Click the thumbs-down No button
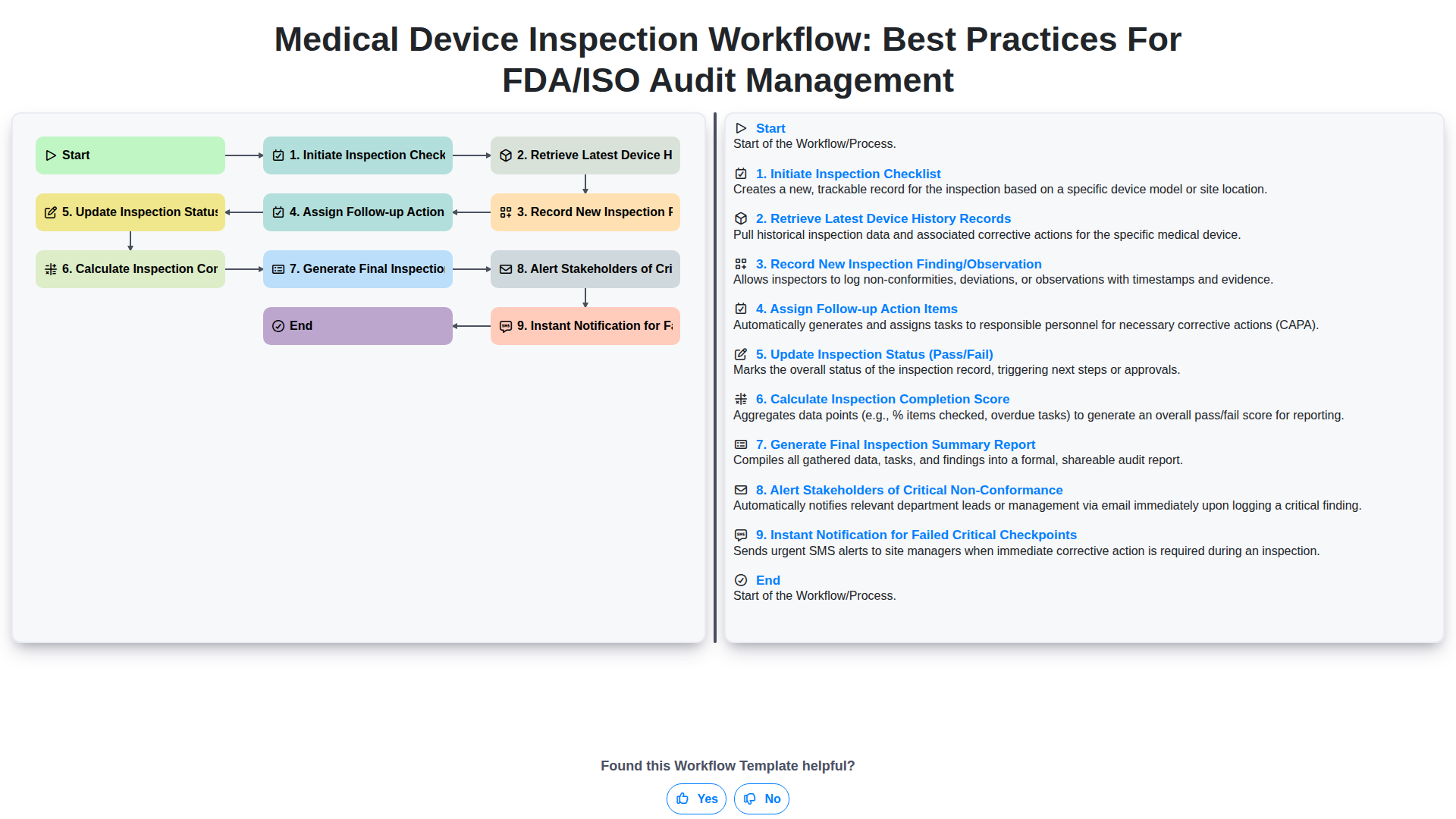 [x=761, y=799]
